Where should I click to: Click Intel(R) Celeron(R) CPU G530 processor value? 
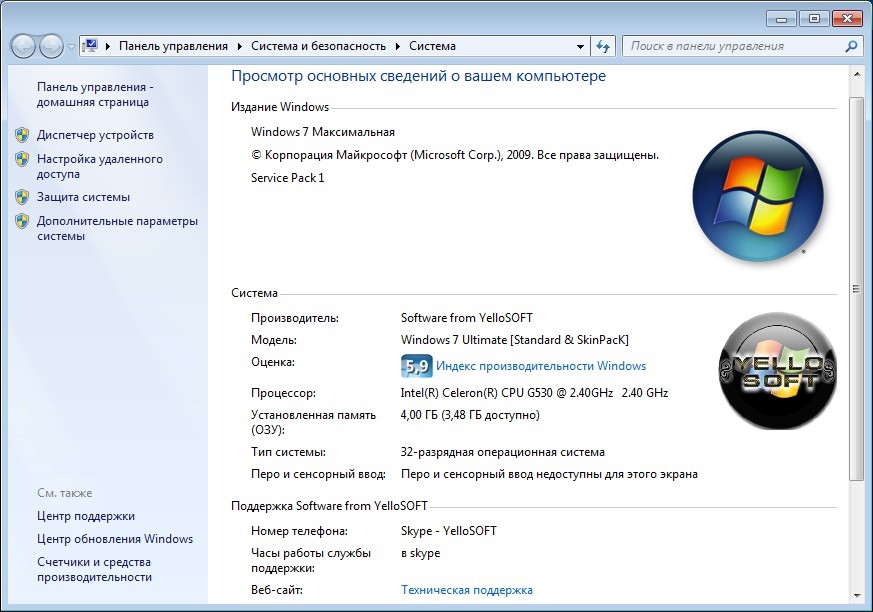(x=534, y=393)
